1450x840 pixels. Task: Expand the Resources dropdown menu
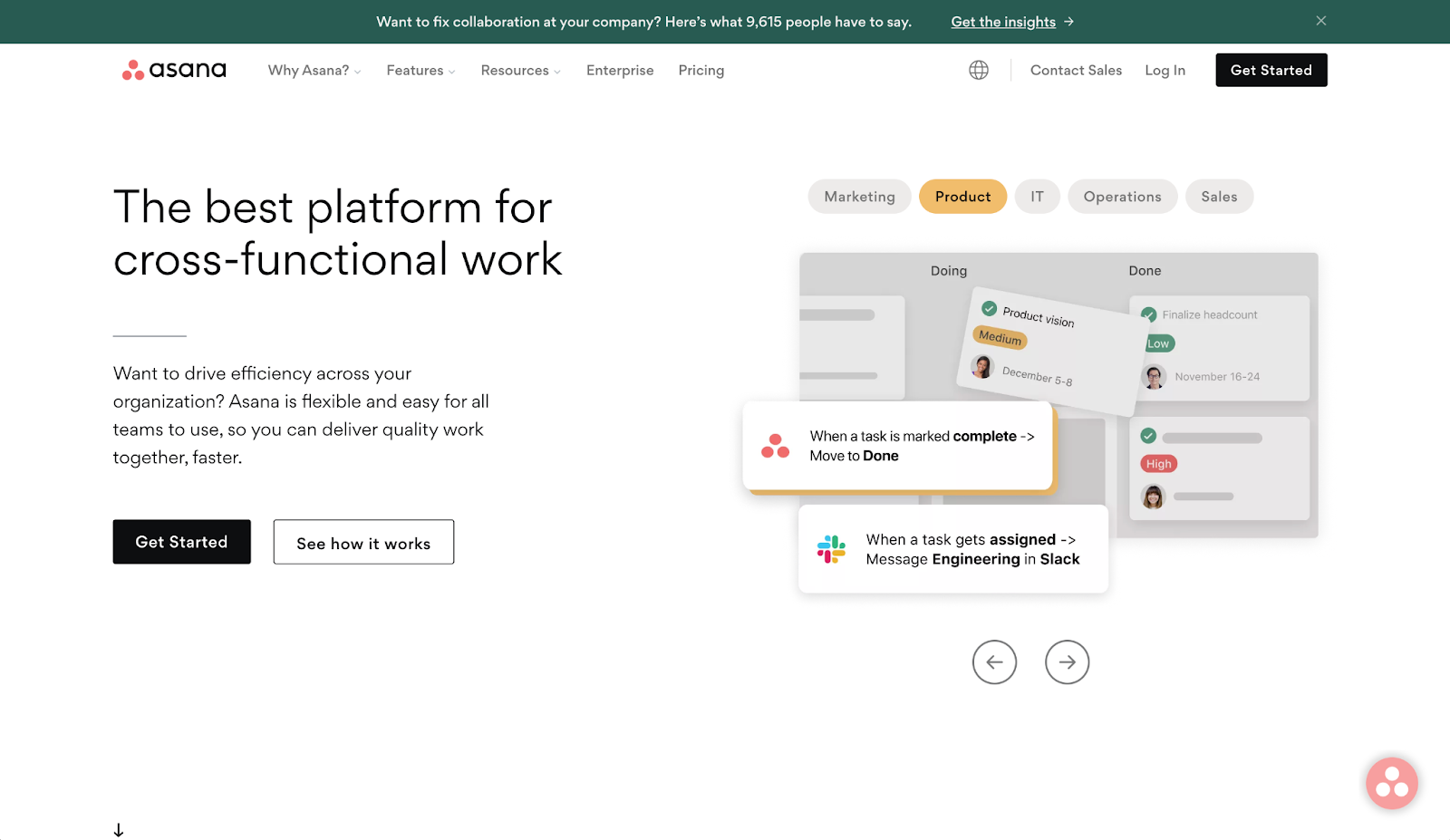click(520, 71)
